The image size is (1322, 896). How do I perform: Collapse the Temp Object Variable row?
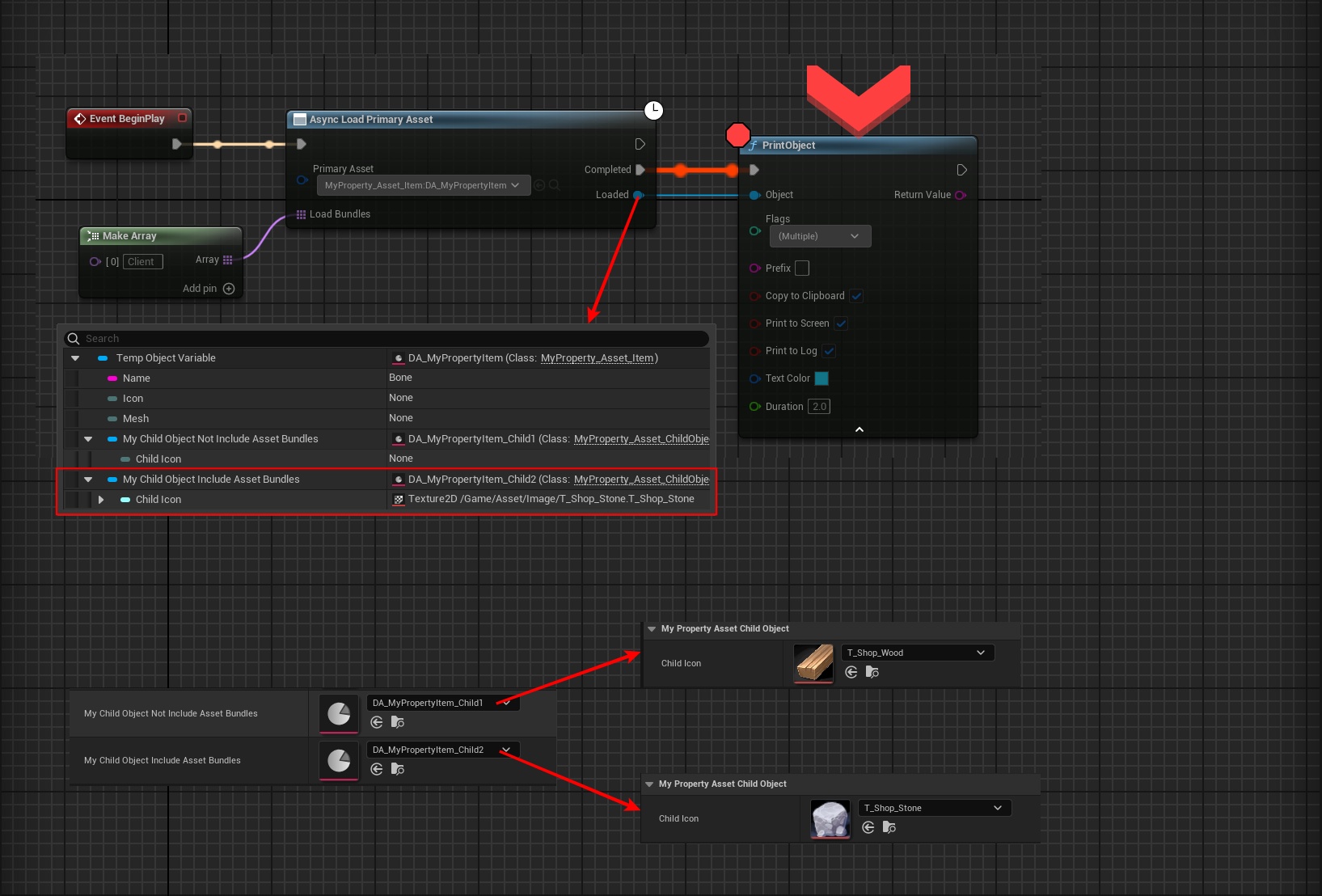75,358
